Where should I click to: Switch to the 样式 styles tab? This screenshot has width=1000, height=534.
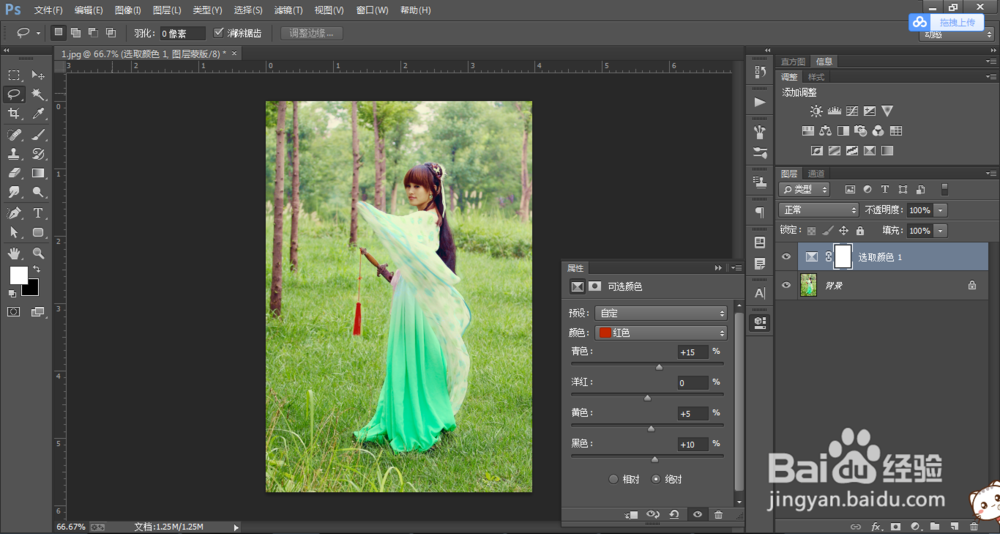(x=816, y=77)
